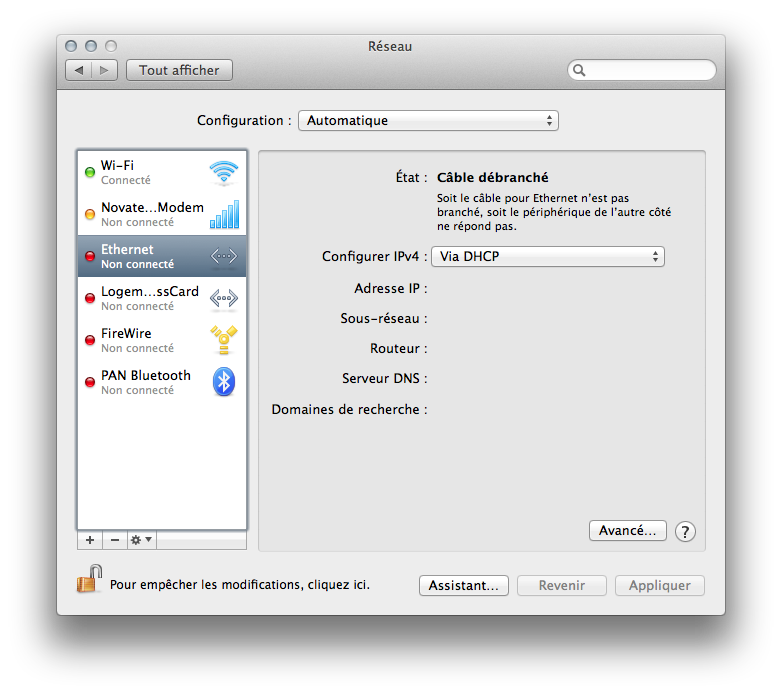Image resolution: width=782 pixels, height=694 pixels.
Task: Click the Avancé... button
Action: [x=627, y=531]
